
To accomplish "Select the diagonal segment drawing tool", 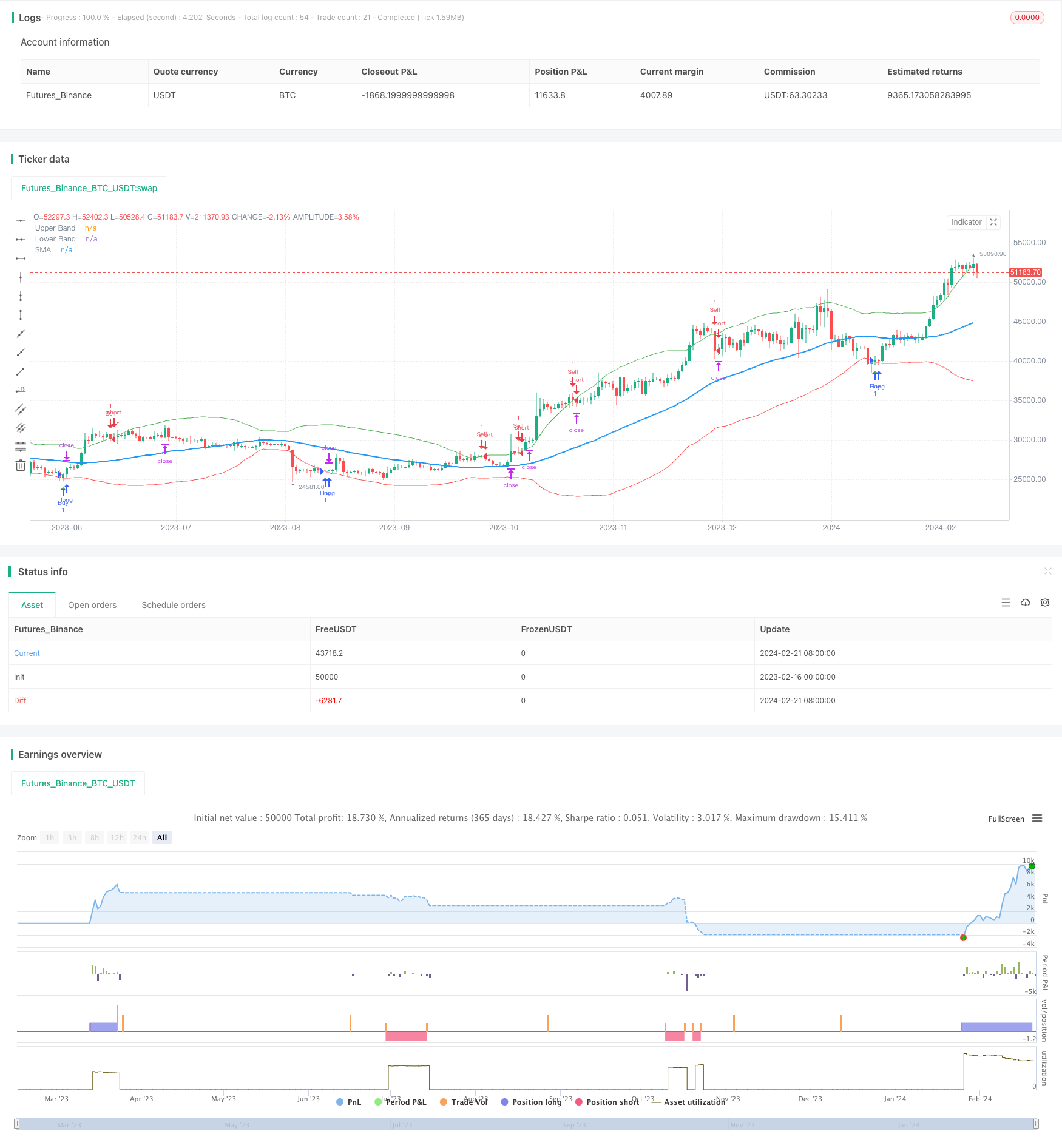I will click(x=21, y=371).
